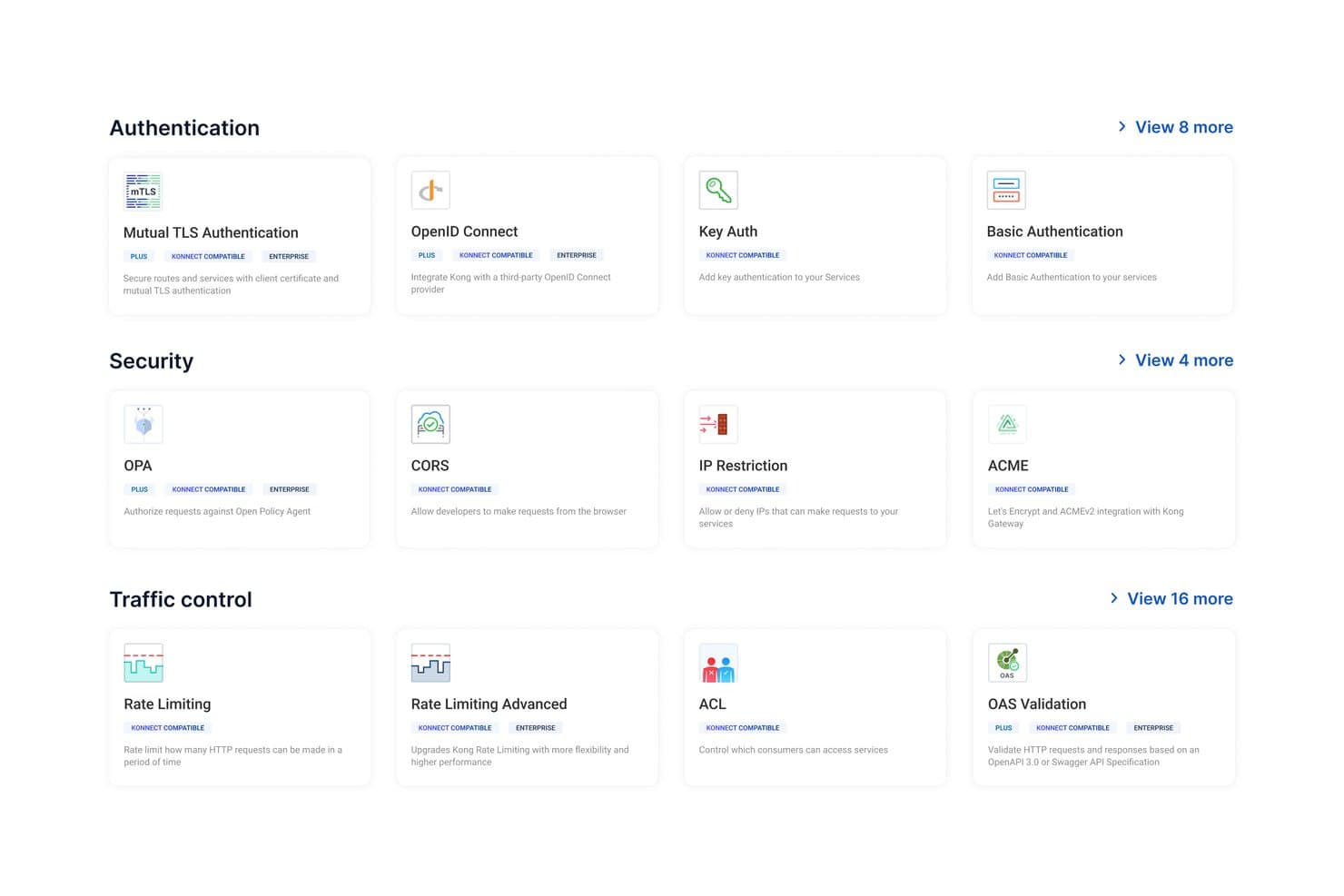Click the PLUS badge on Mutual TLS Authentication
This screenshot has width=1344, height=896.
[139, 257]
